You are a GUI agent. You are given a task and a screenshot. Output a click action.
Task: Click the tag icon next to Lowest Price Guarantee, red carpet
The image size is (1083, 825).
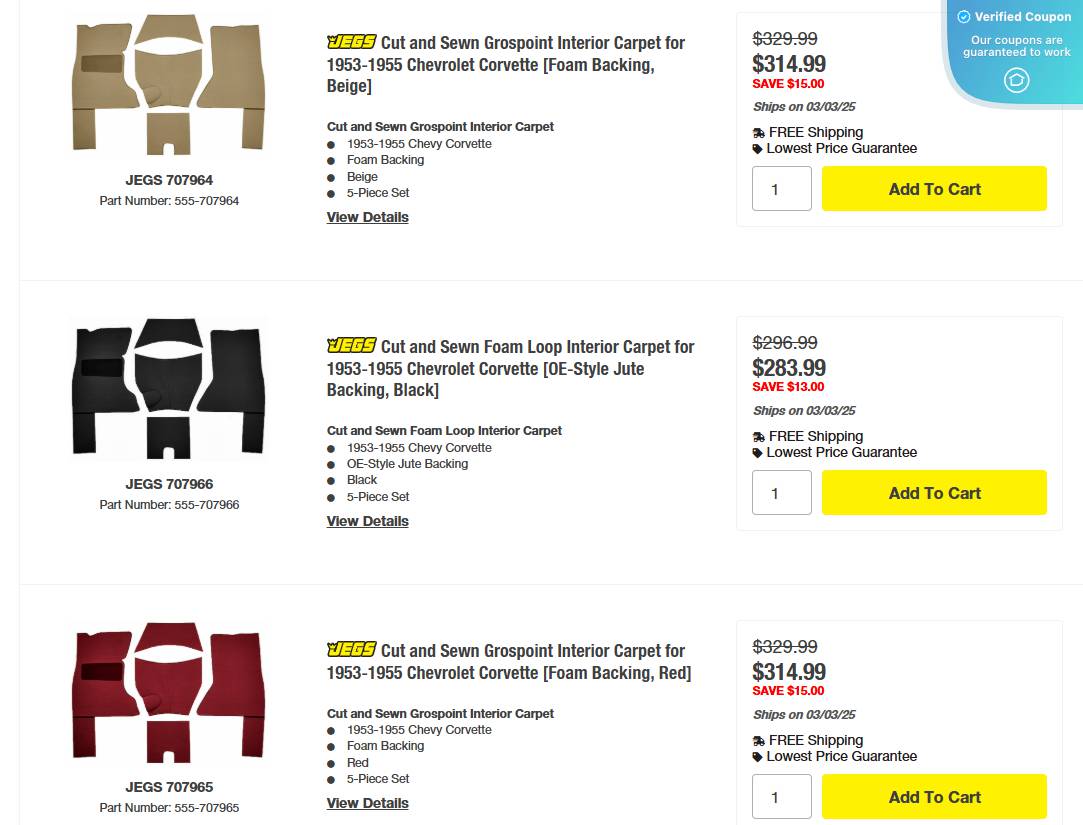[756, 756]
